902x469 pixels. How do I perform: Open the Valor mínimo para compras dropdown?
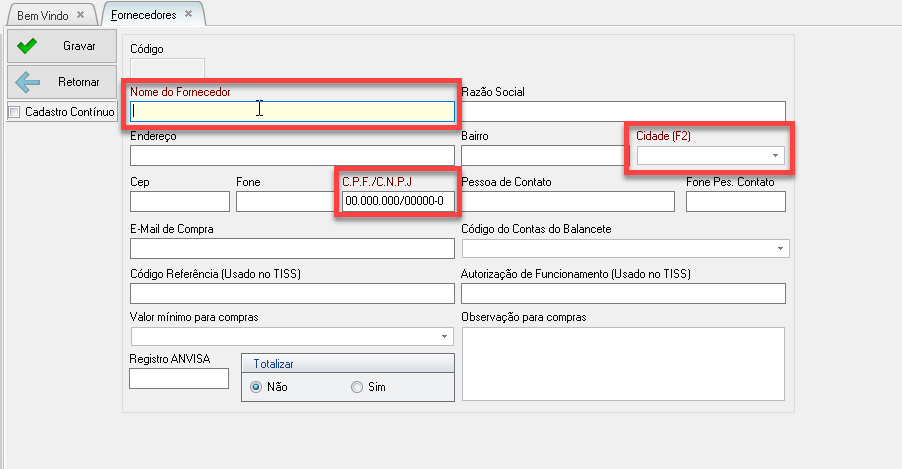(444, 337)
